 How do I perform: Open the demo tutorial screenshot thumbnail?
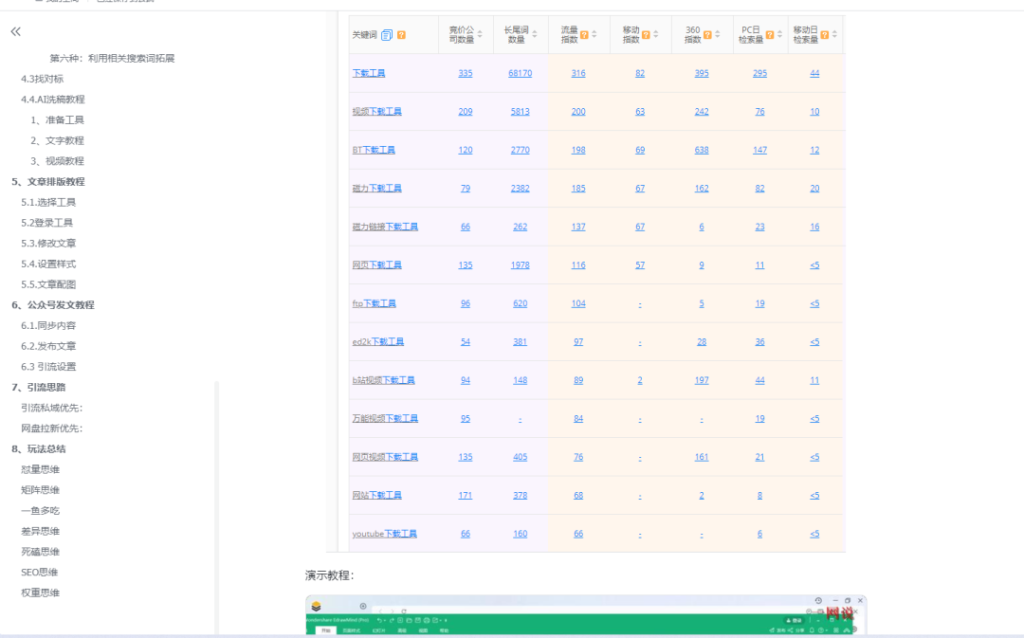[x=585, y=615]
